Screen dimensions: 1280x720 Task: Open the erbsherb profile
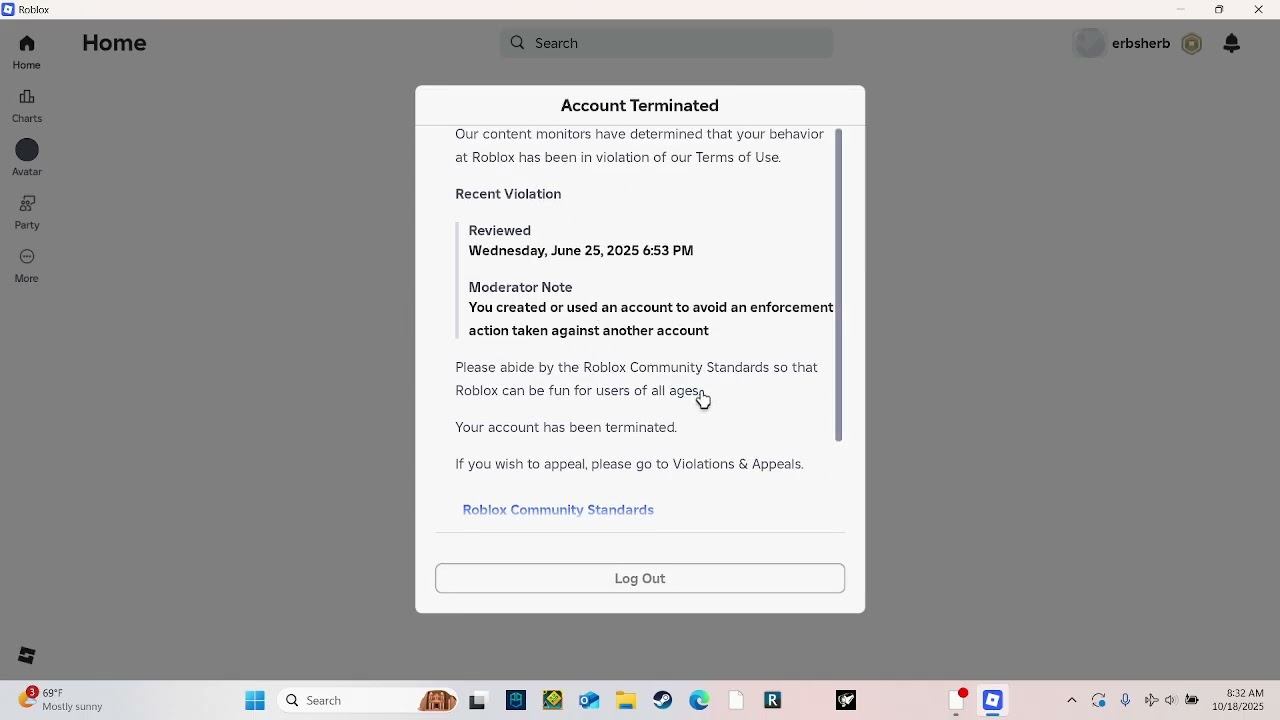click(1122, 43)
